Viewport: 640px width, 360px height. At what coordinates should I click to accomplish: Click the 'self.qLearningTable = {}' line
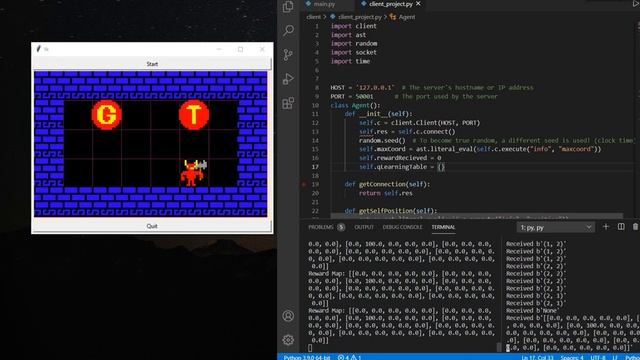pos(402,167)
